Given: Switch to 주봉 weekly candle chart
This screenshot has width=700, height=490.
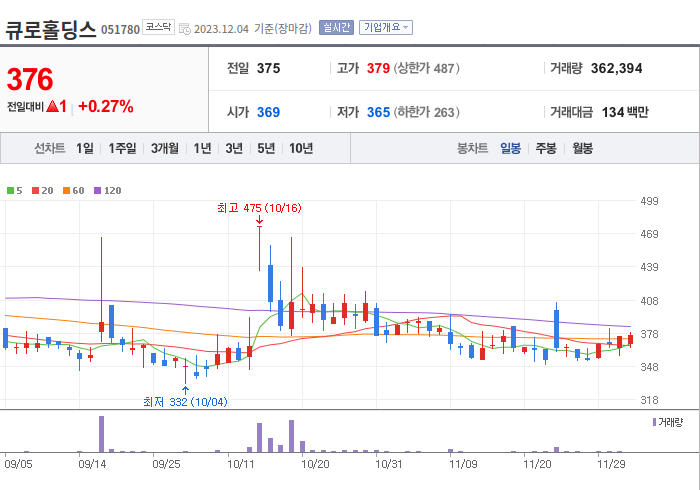Looking at the screenshot, I should point(546,148).
